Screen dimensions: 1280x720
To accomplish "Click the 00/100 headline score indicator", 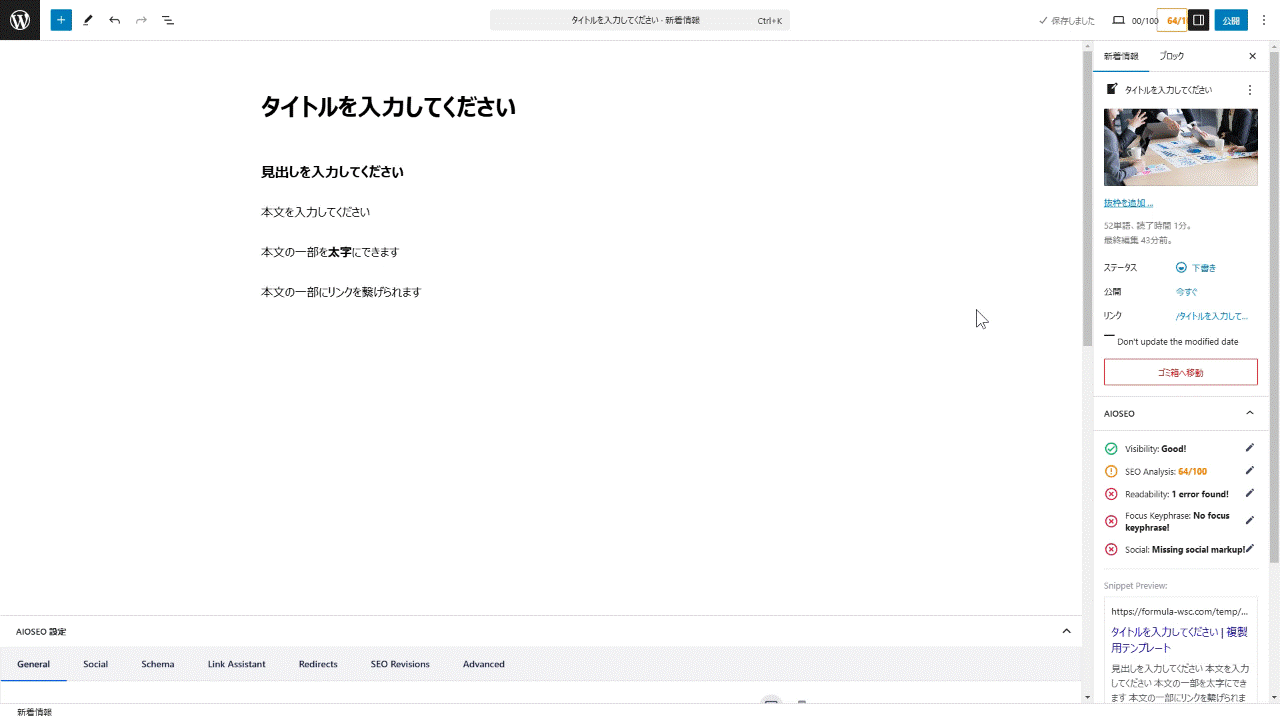I will [x=1144, y=20].
